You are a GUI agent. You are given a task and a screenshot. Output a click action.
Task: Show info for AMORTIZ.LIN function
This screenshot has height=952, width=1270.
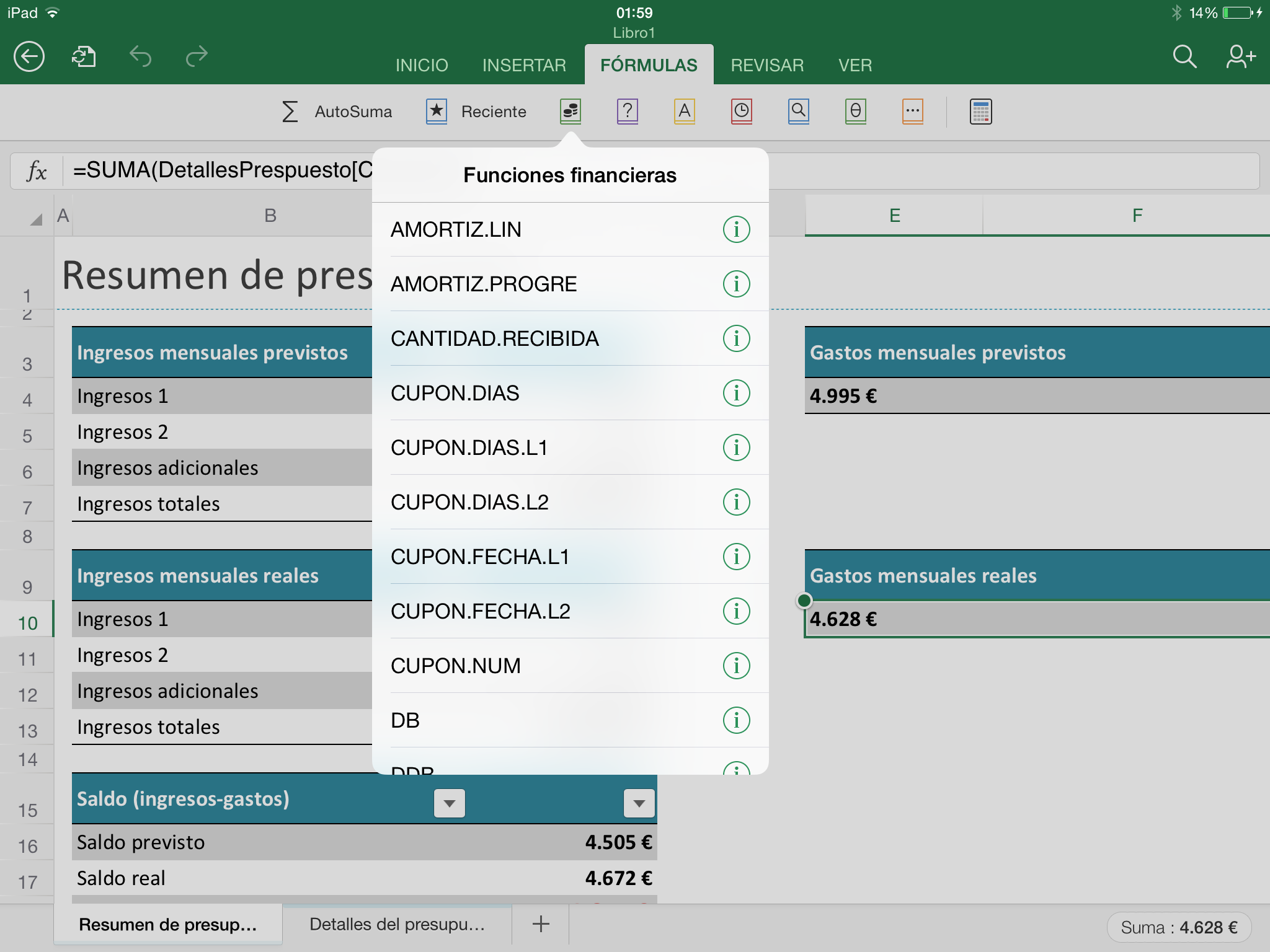pos(736,229)
